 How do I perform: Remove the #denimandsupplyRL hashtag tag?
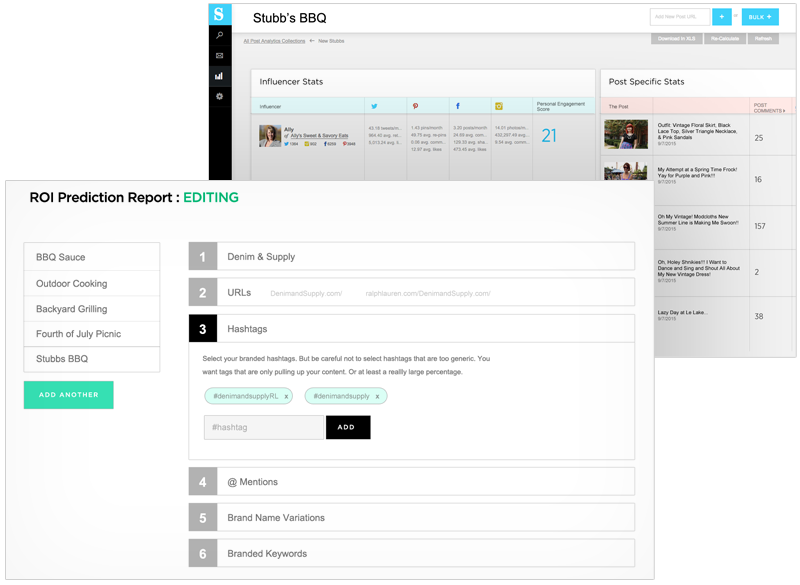[x=286, y=396]
